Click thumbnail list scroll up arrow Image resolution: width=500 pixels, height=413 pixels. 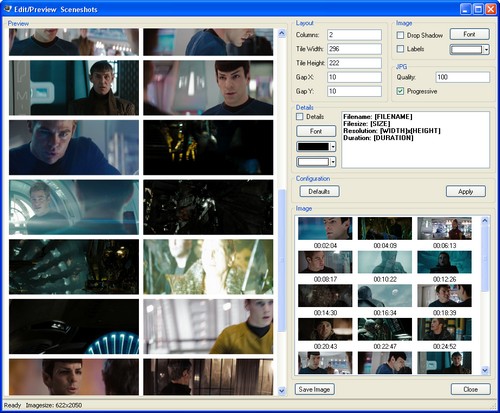(485, 221)
